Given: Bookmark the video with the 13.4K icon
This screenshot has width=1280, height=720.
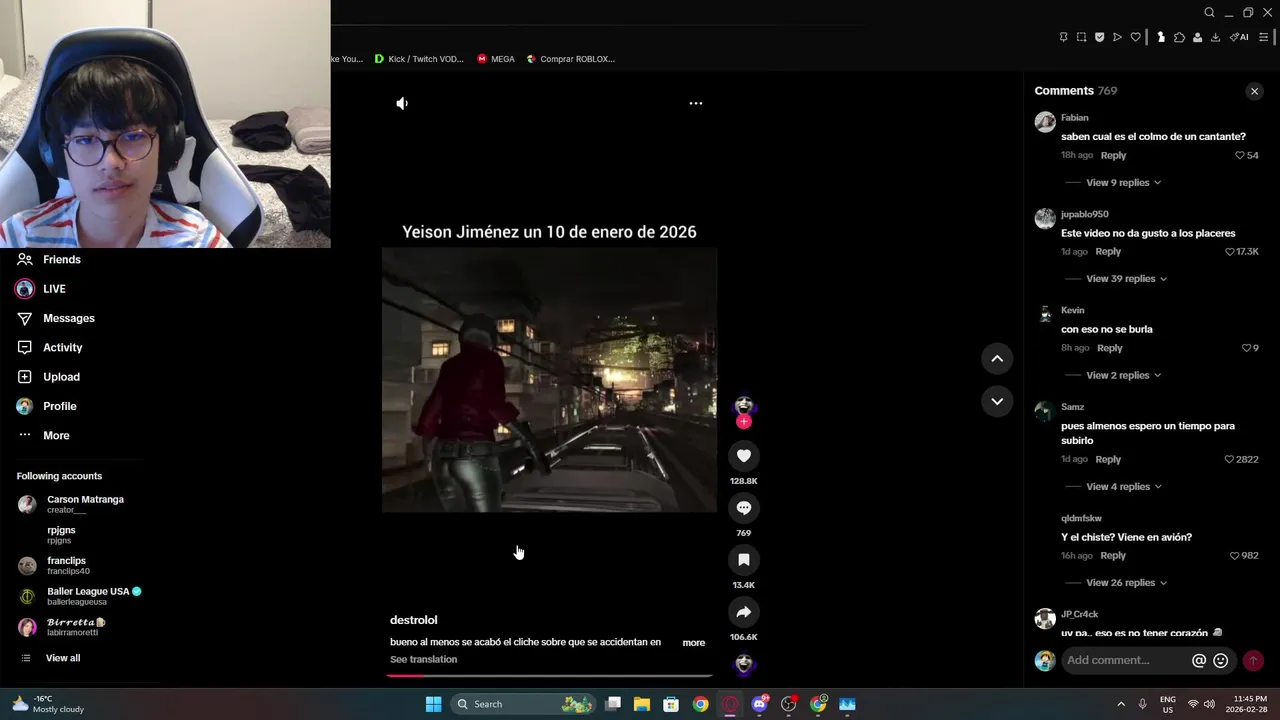Looking at the screenshot, I should (743, 560).
